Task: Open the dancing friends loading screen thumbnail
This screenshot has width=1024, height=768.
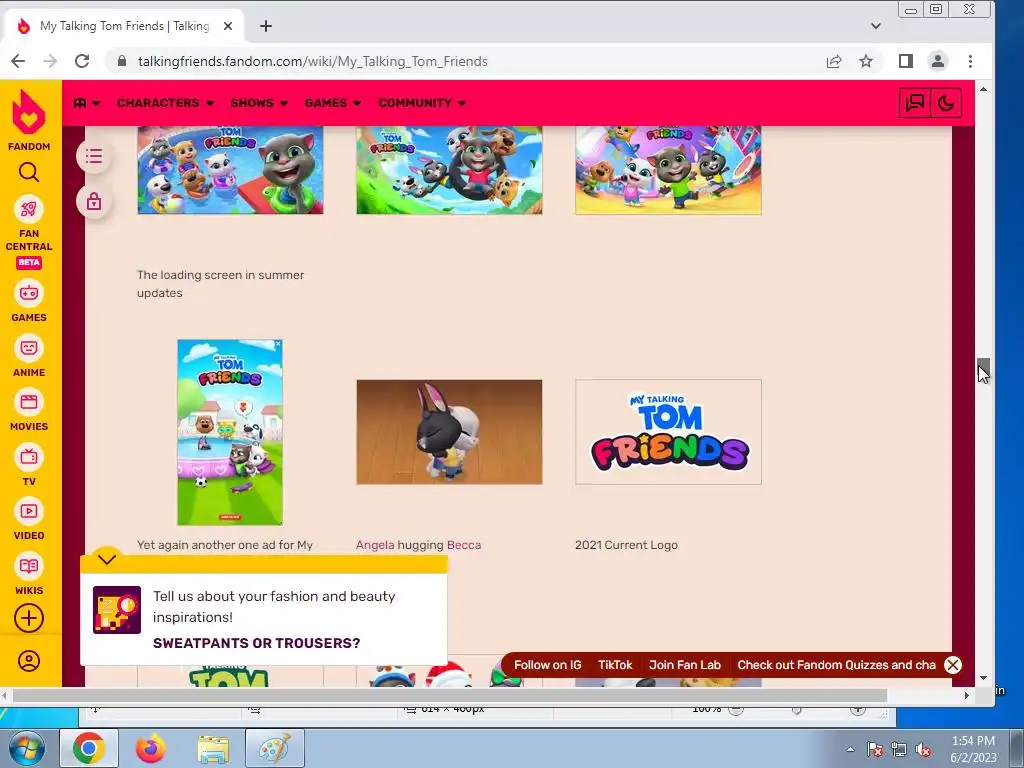Action: pos(668,170)
